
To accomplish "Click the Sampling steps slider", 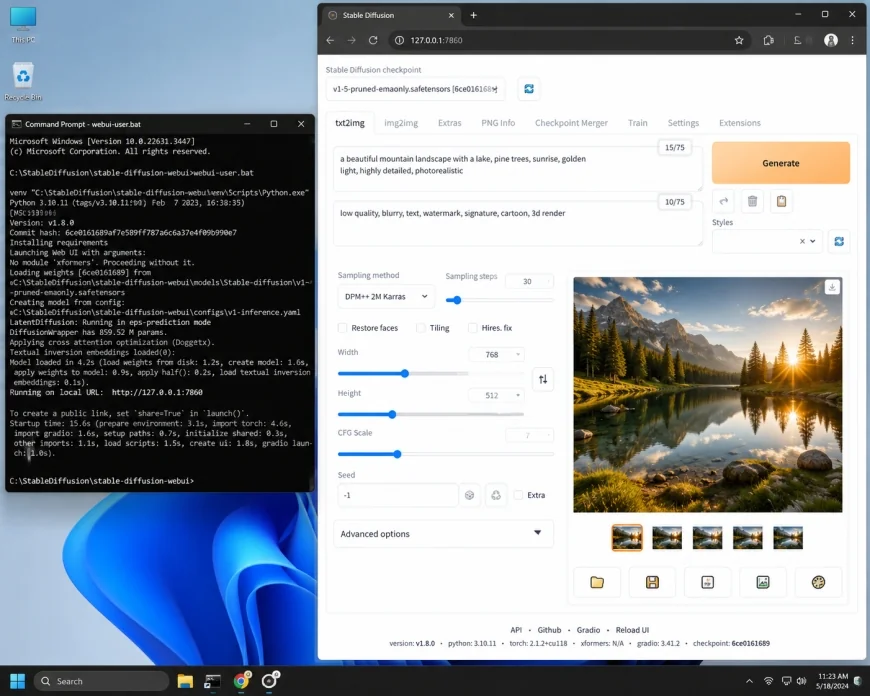I will click(x=499, y=300).
